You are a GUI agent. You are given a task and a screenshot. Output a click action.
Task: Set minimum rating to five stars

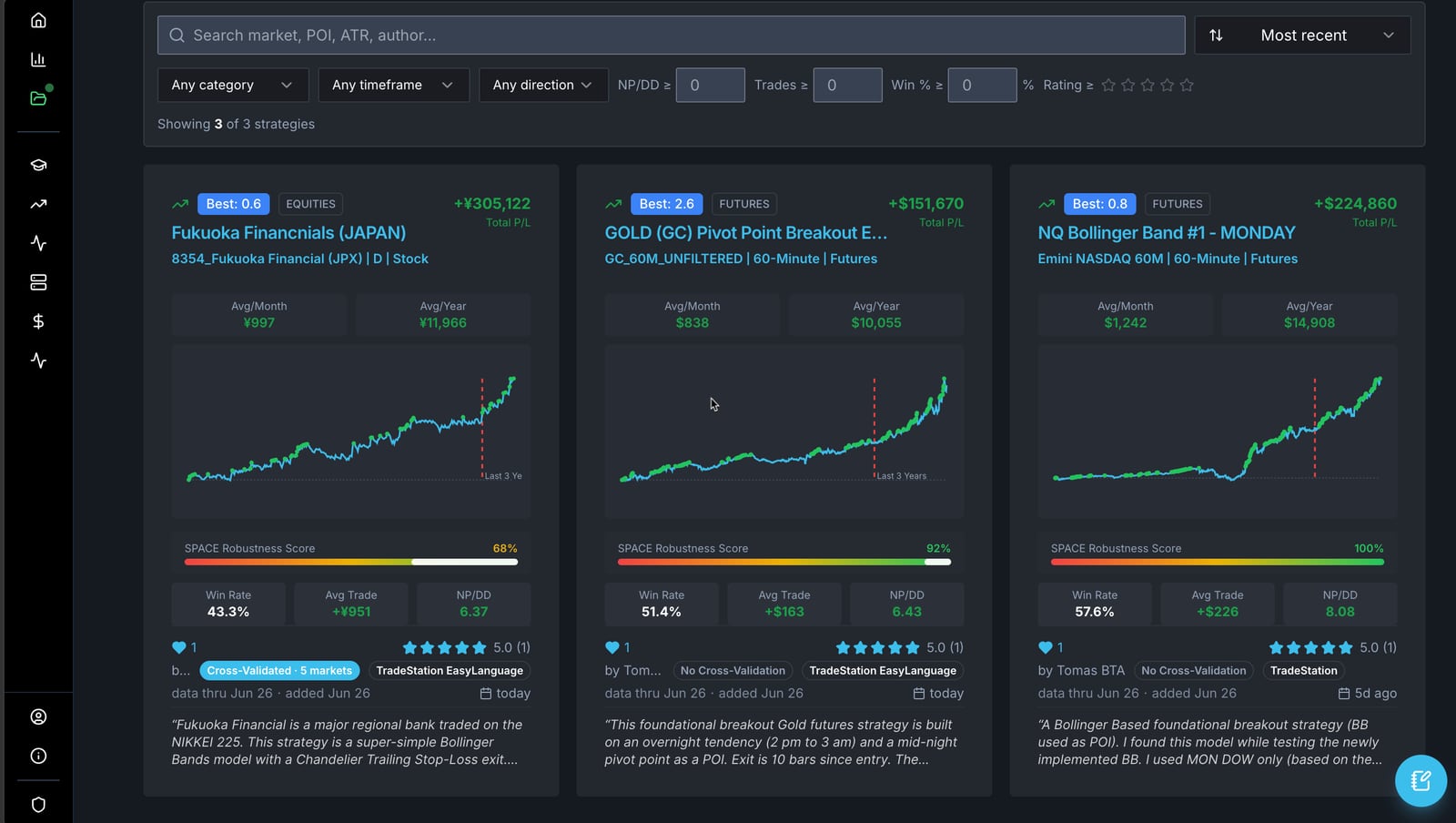coord(1187,85)
